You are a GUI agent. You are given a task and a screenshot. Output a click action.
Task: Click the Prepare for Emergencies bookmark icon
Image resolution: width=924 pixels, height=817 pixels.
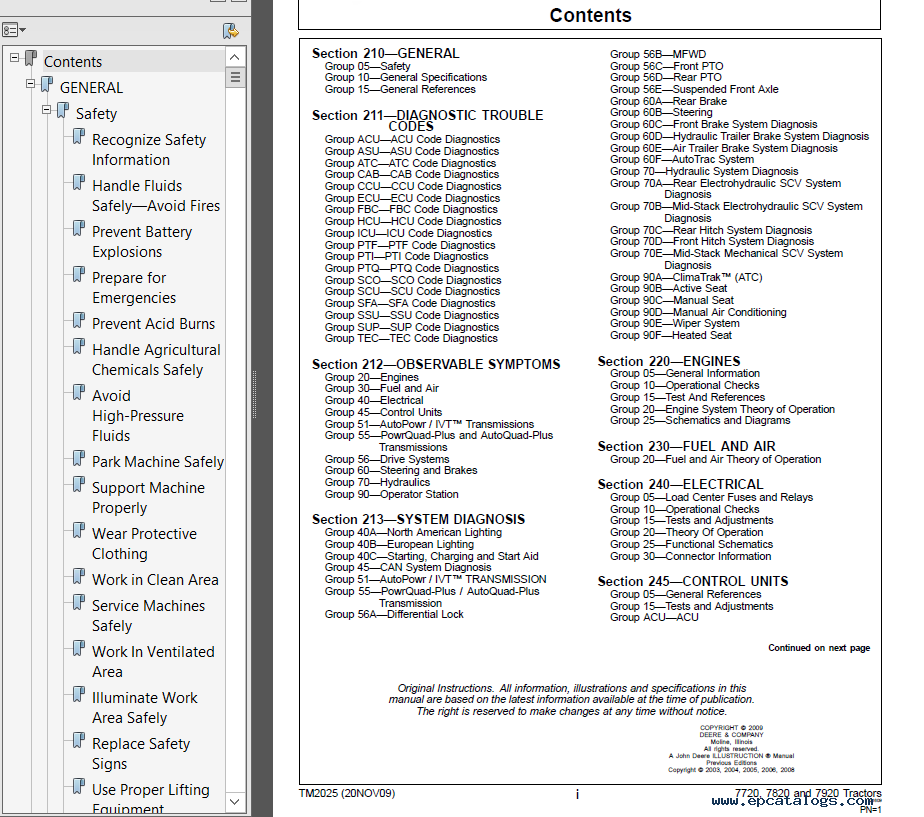(x=78, y=275)
